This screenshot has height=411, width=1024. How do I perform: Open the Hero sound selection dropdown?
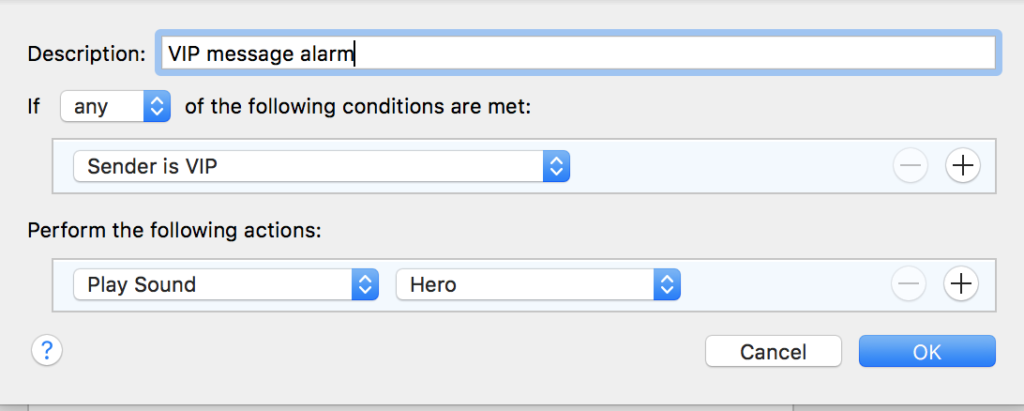538,284
